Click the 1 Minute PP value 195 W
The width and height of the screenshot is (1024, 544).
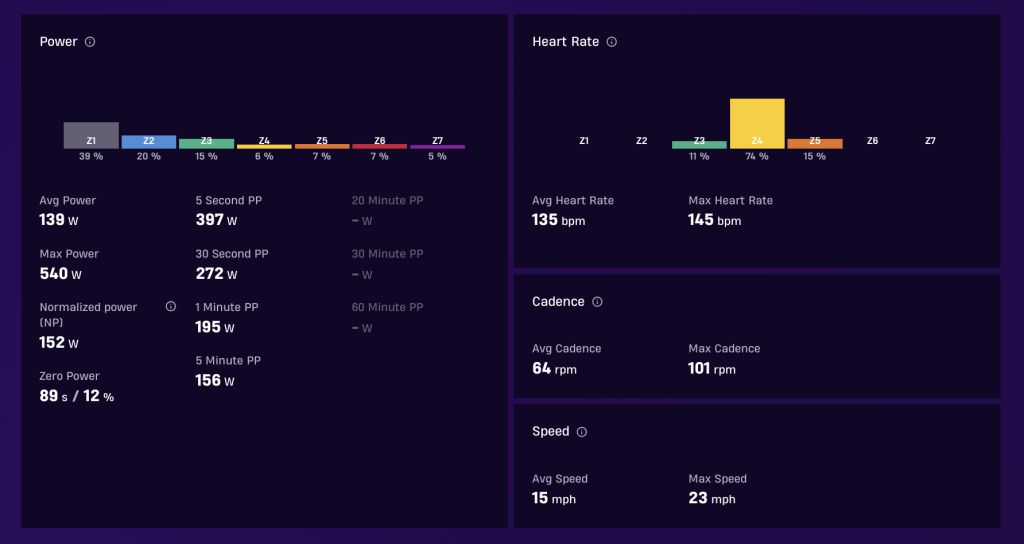(x=215, y=327)
